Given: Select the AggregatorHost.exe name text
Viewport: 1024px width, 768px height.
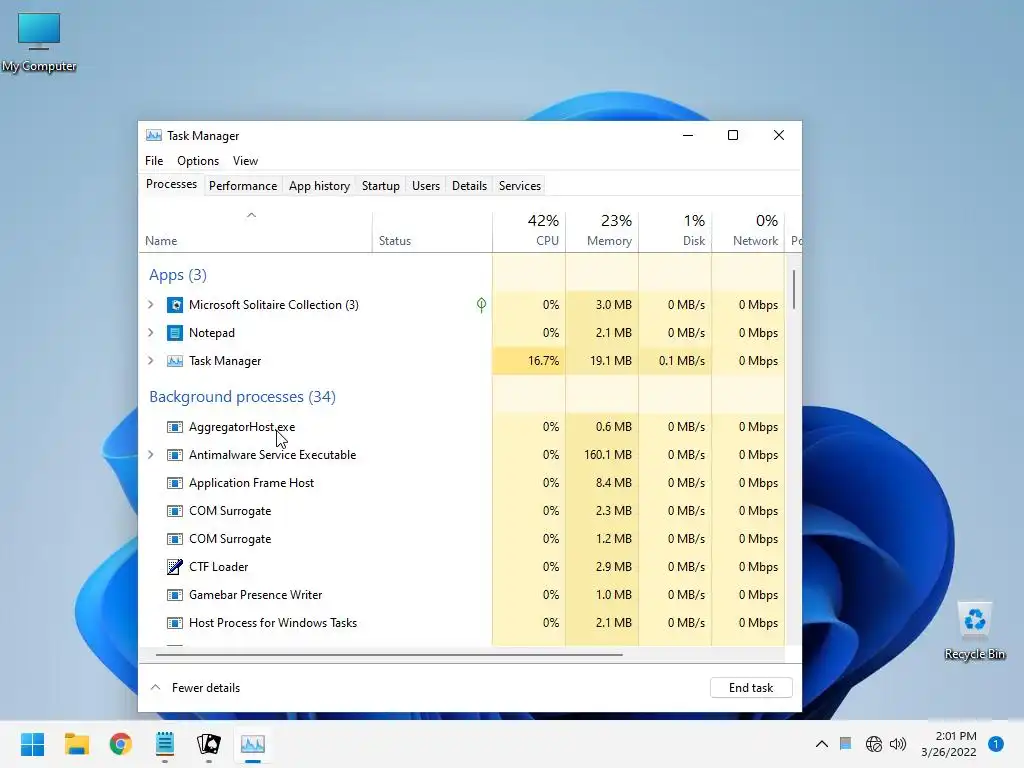Looking at the screenshot, I should pos(242,427).
